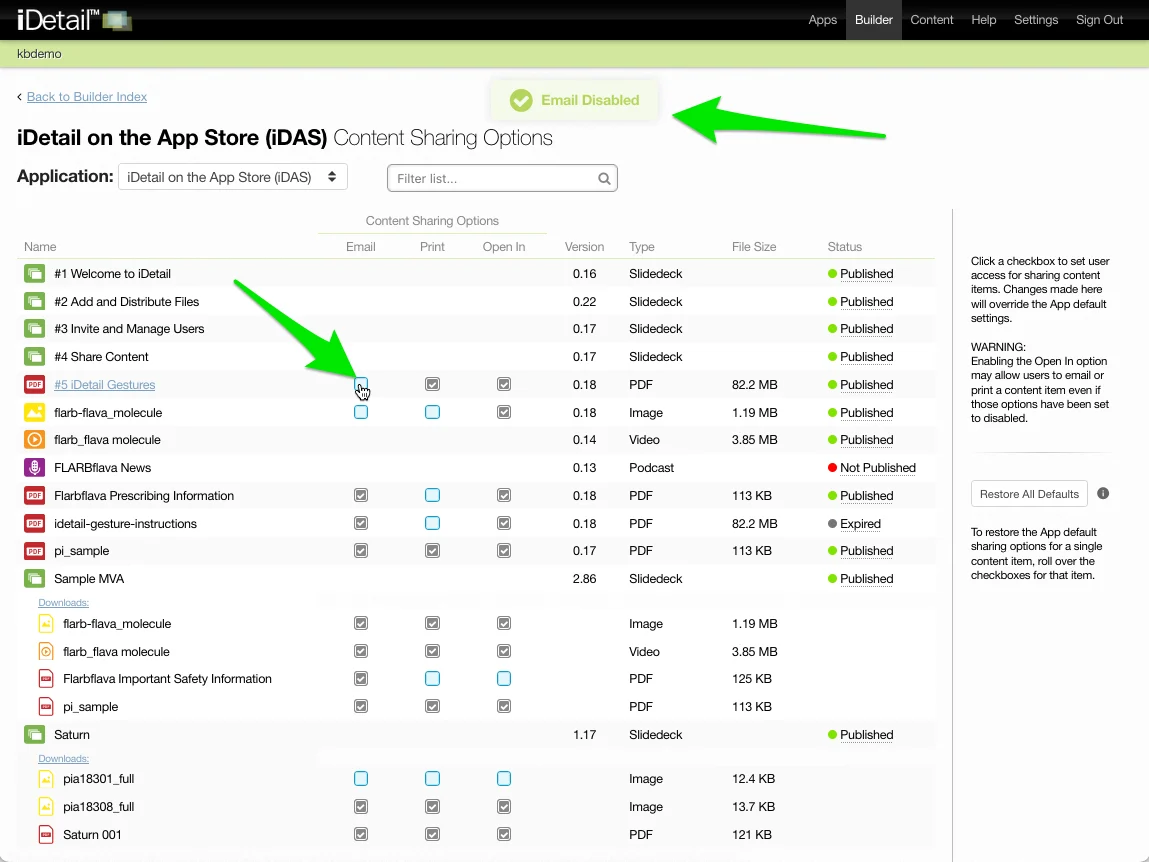Collapse the Downloads list under Sample MVA
This screenshot has height=862, width=1149.
pyautogui.click(x=63, y=603)
